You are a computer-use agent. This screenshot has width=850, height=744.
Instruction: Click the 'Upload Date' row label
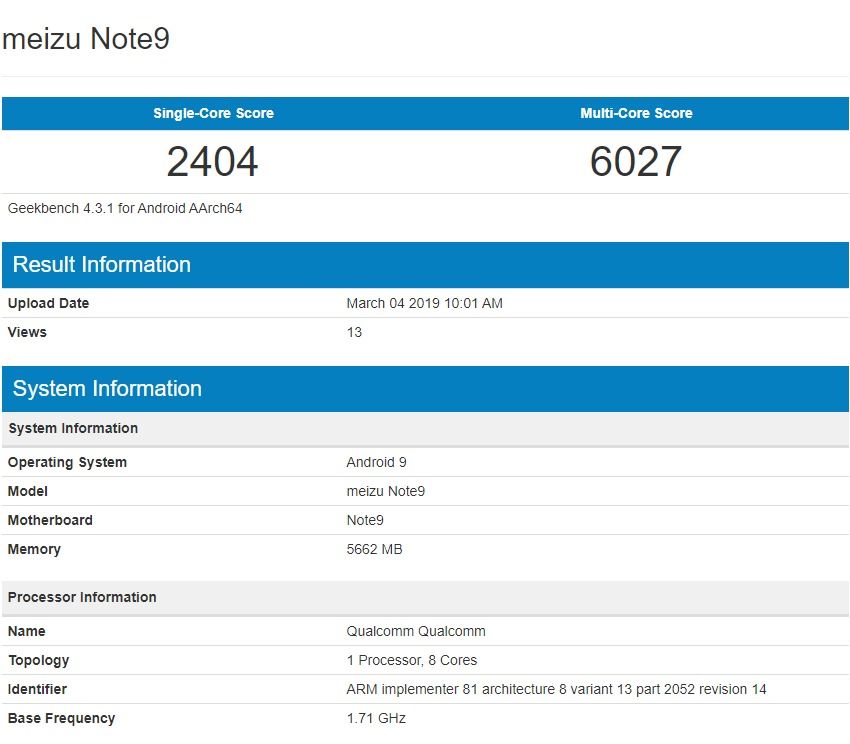pyautogui.click(x=48, y=303)
